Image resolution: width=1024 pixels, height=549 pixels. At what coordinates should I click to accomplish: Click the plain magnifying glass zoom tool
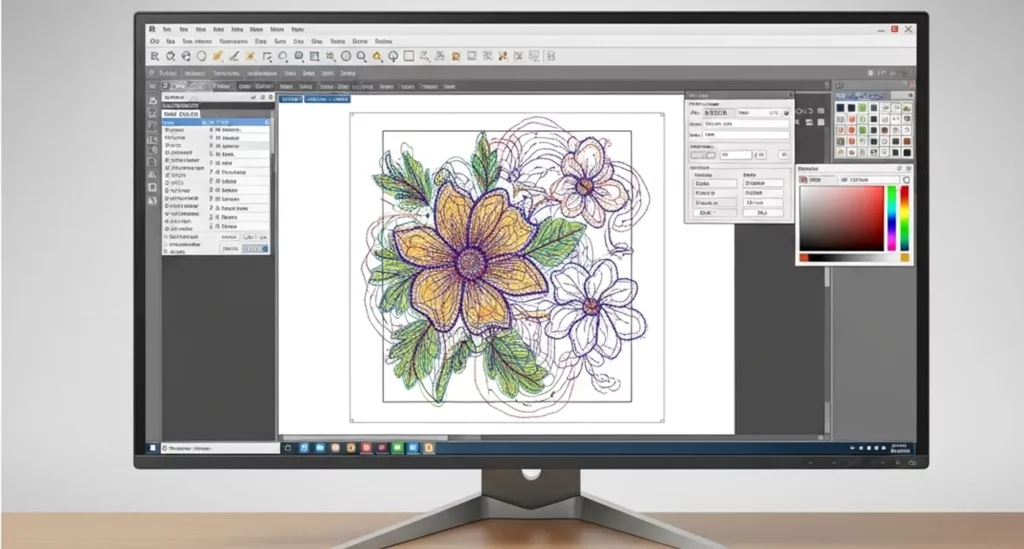pos(362,56)
